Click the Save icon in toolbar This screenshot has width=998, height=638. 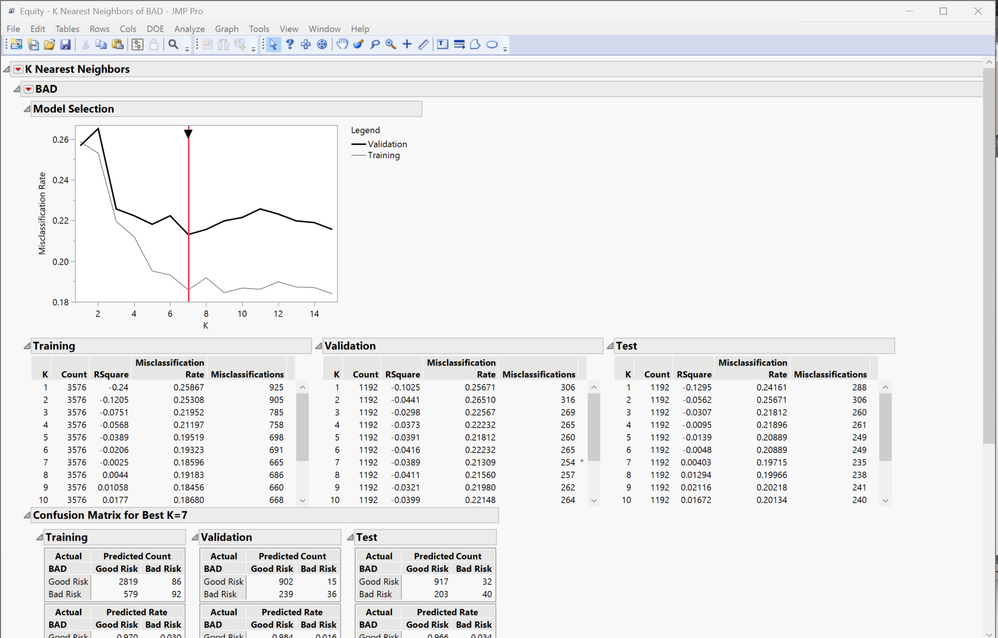(x=65, y=45)
